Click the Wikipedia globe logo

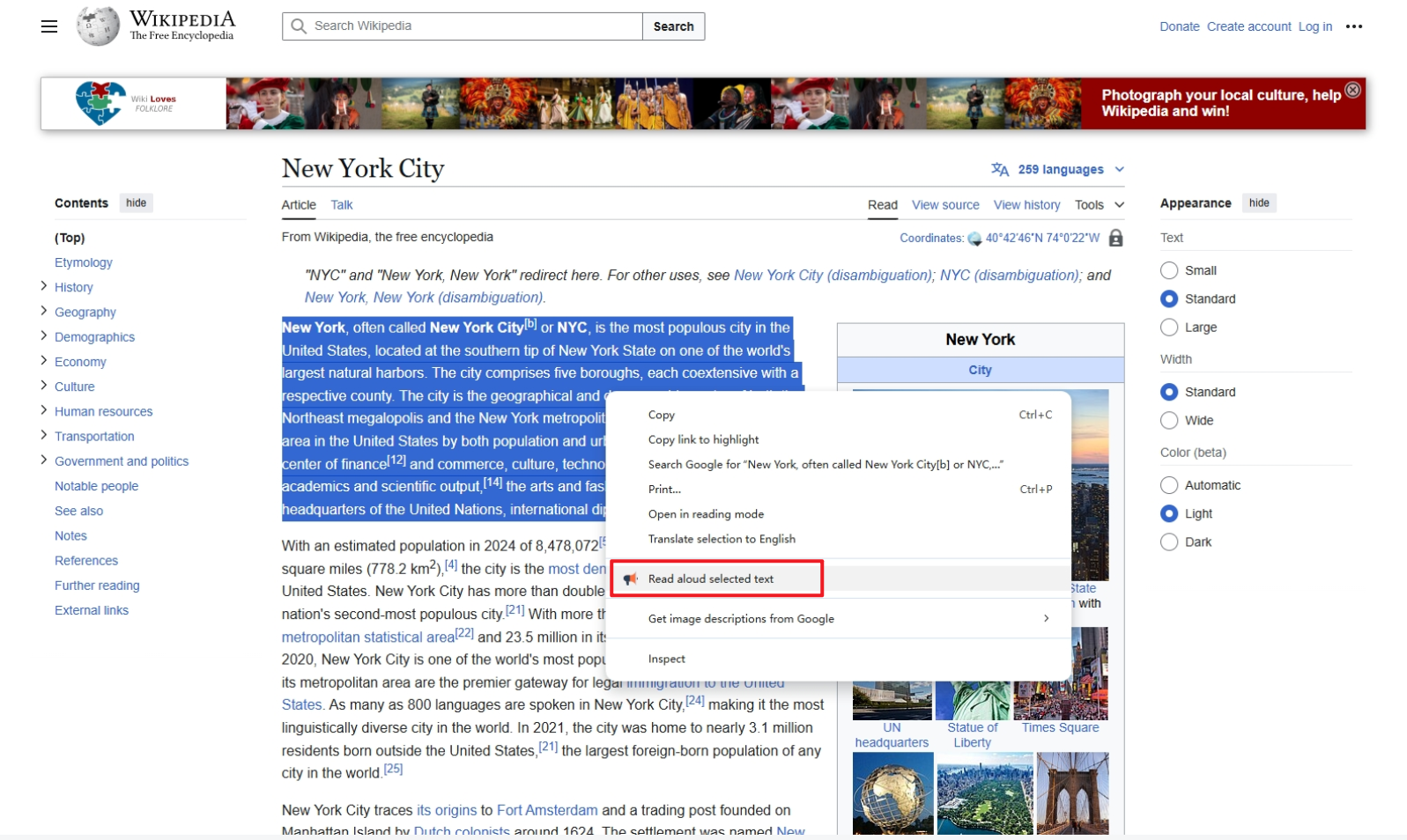pos(97,26)
